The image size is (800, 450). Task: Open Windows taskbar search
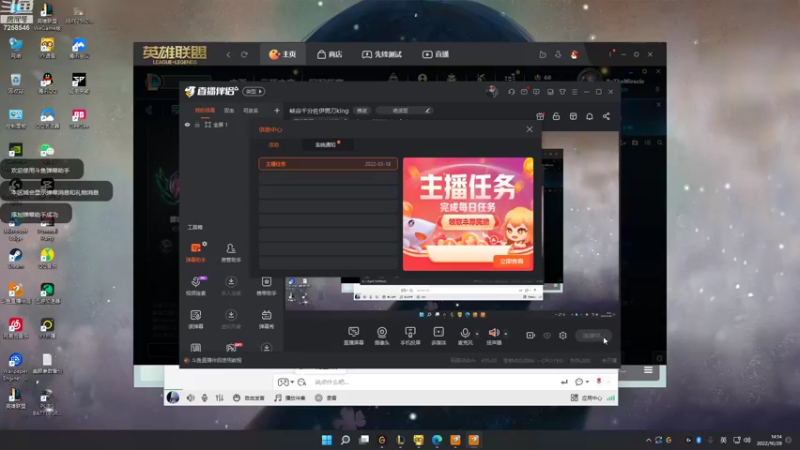coord(345,440)
